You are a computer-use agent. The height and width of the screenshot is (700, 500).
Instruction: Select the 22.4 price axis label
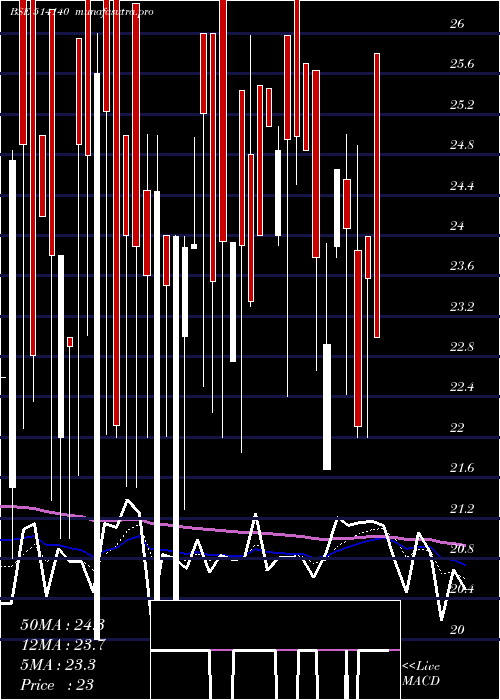click(462, 387)
